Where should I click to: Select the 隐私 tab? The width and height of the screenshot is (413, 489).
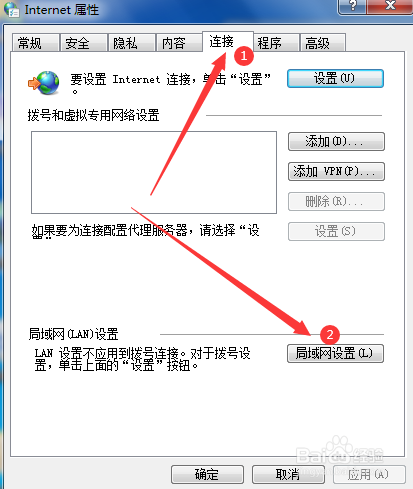click(x=132, y=43)
